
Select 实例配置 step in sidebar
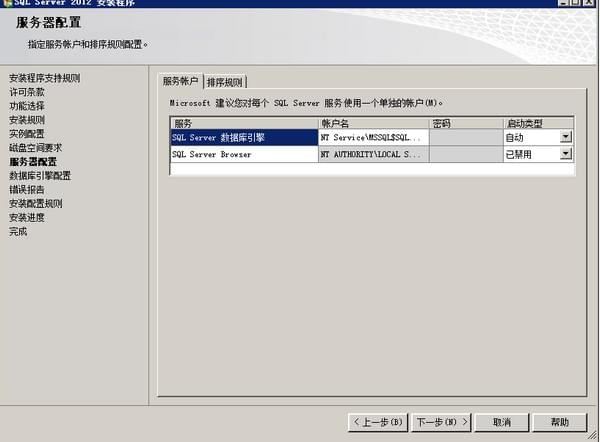[27, 134]
